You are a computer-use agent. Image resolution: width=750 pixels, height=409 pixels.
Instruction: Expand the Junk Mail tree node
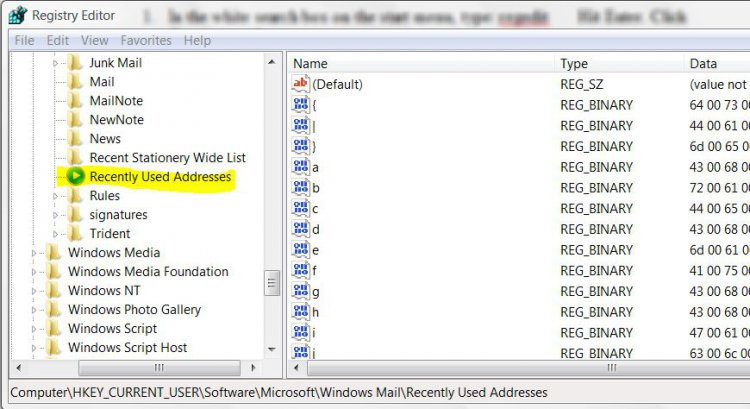(55, 63)
